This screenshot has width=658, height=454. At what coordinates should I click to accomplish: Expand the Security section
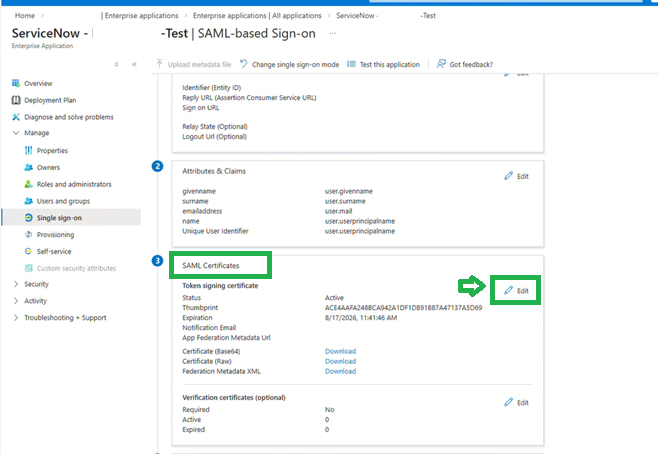pyautogui.click(x=16, y=284)
